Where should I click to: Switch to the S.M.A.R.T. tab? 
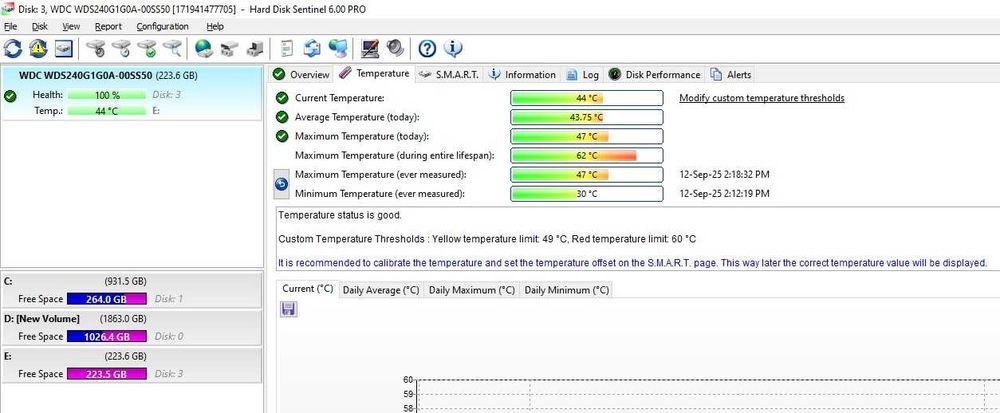click(x=449, y=75)
